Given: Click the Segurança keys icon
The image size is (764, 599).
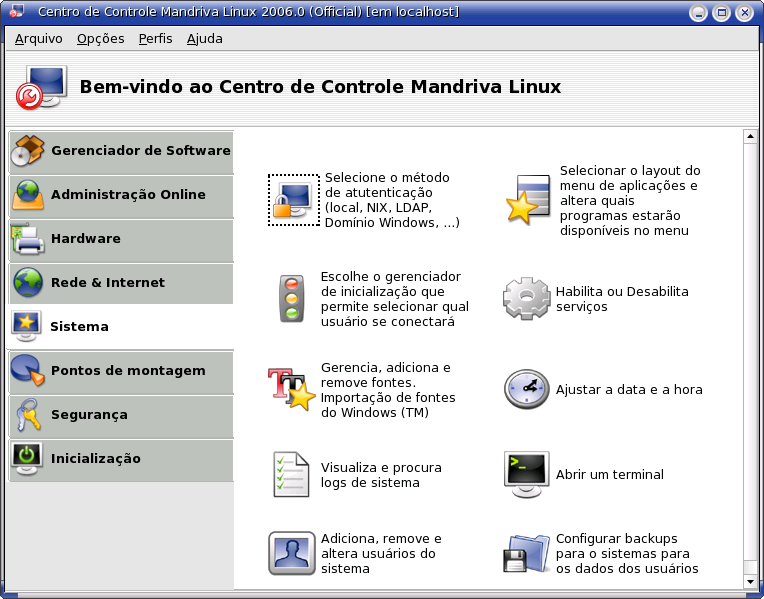Looking at the screenshot, I should pyautogui.click(x=28, y=414).
